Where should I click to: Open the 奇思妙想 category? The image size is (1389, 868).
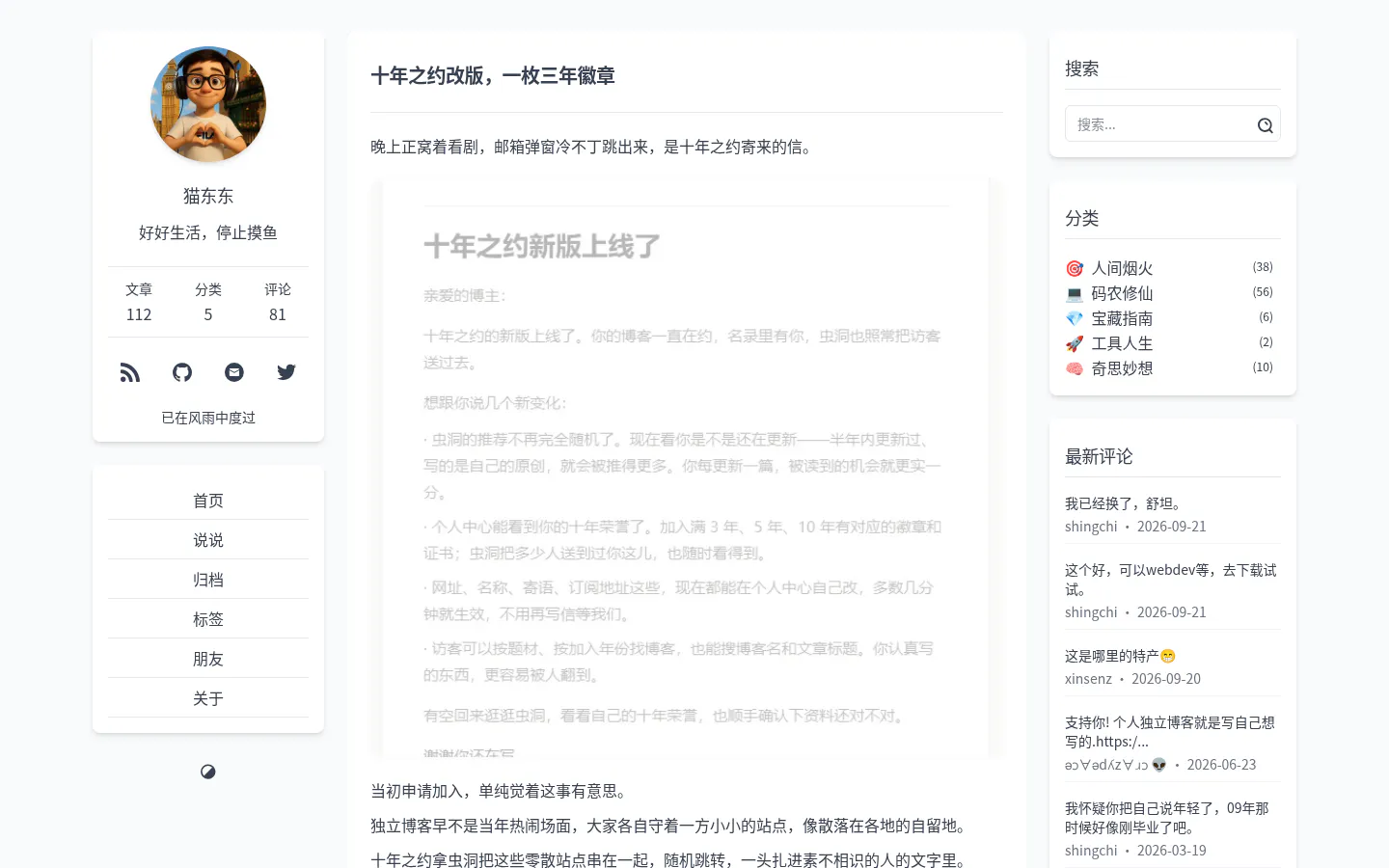1122,368
